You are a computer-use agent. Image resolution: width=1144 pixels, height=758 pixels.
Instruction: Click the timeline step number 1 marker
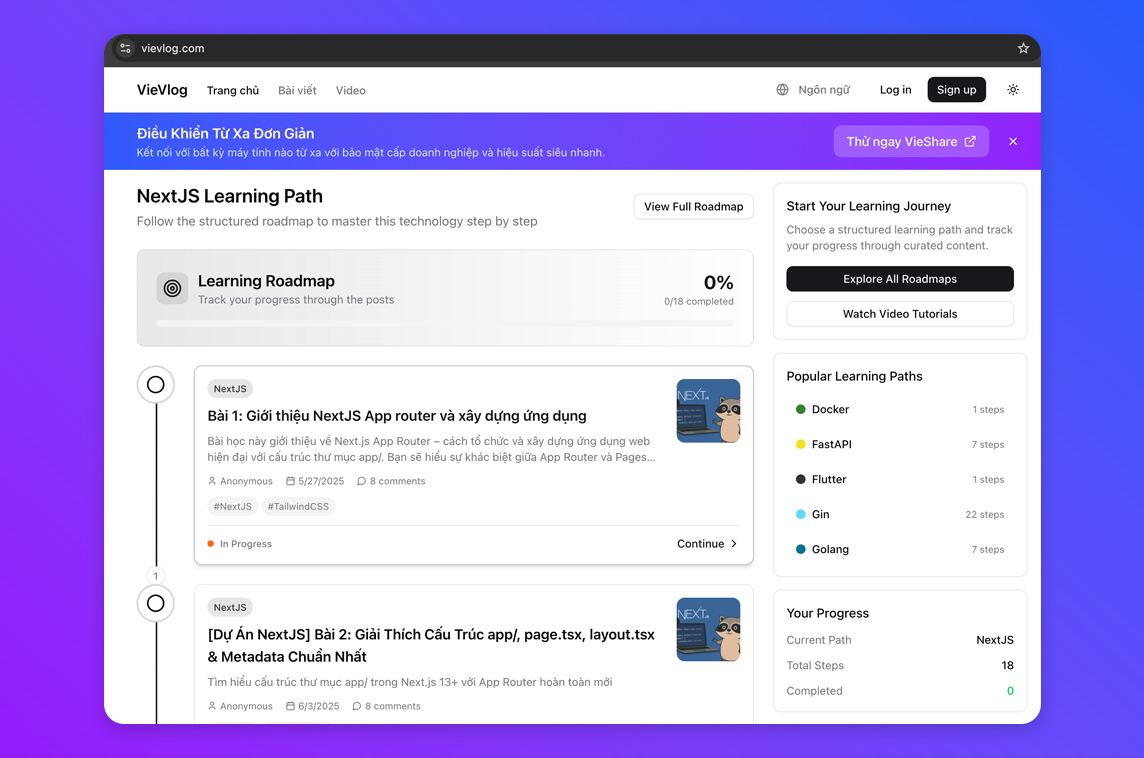pos(155,576)
